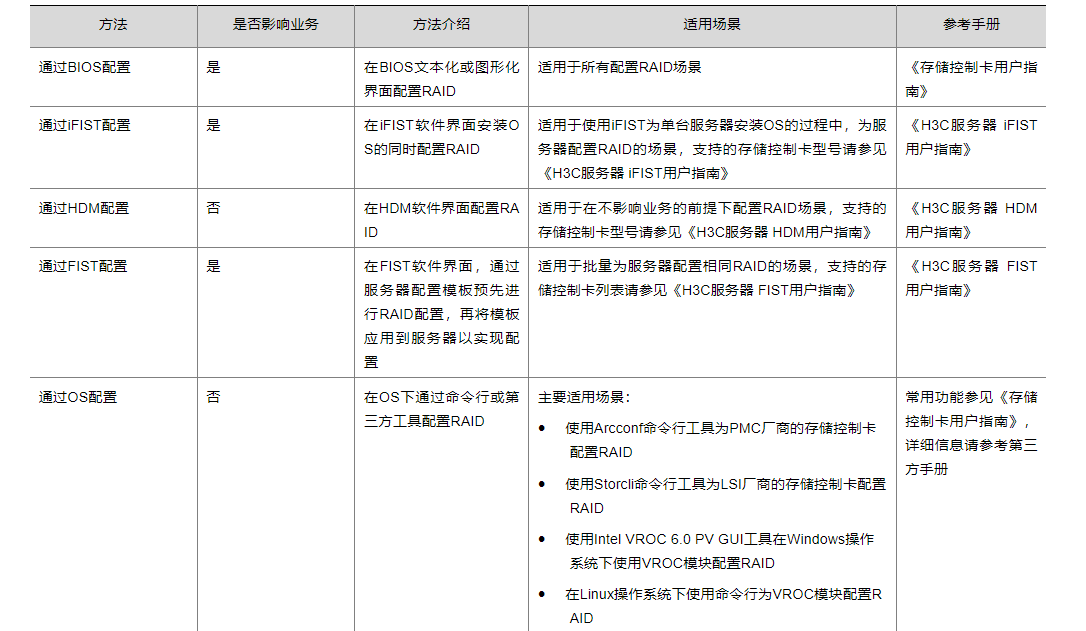Click 是 in the iFIST row

click(x=213, y=125)
